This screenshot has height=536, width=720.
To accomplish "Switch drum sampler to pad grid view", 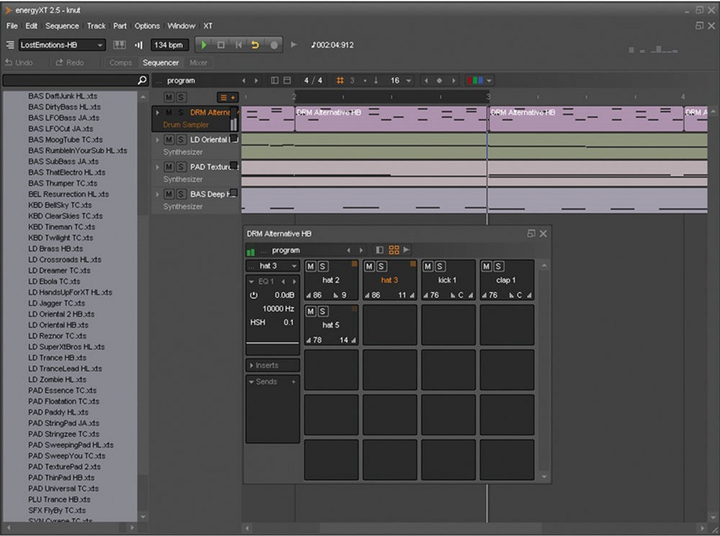I will [394, 250].
